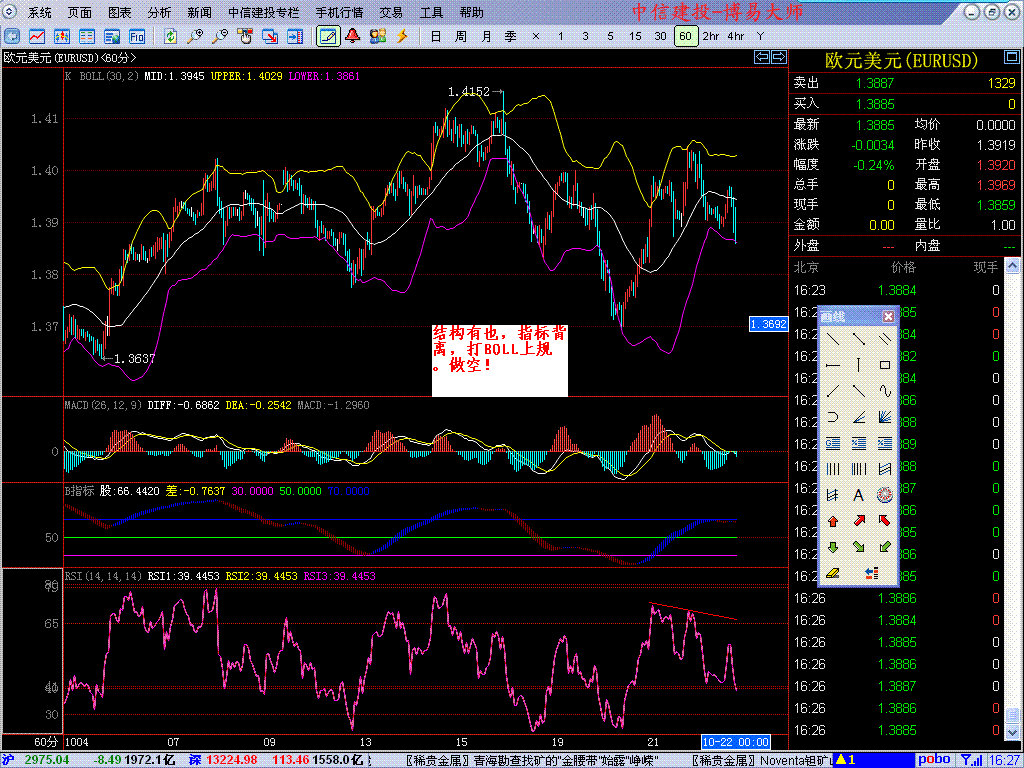Click the quote panel maximize icon

tap(1011, 58)
